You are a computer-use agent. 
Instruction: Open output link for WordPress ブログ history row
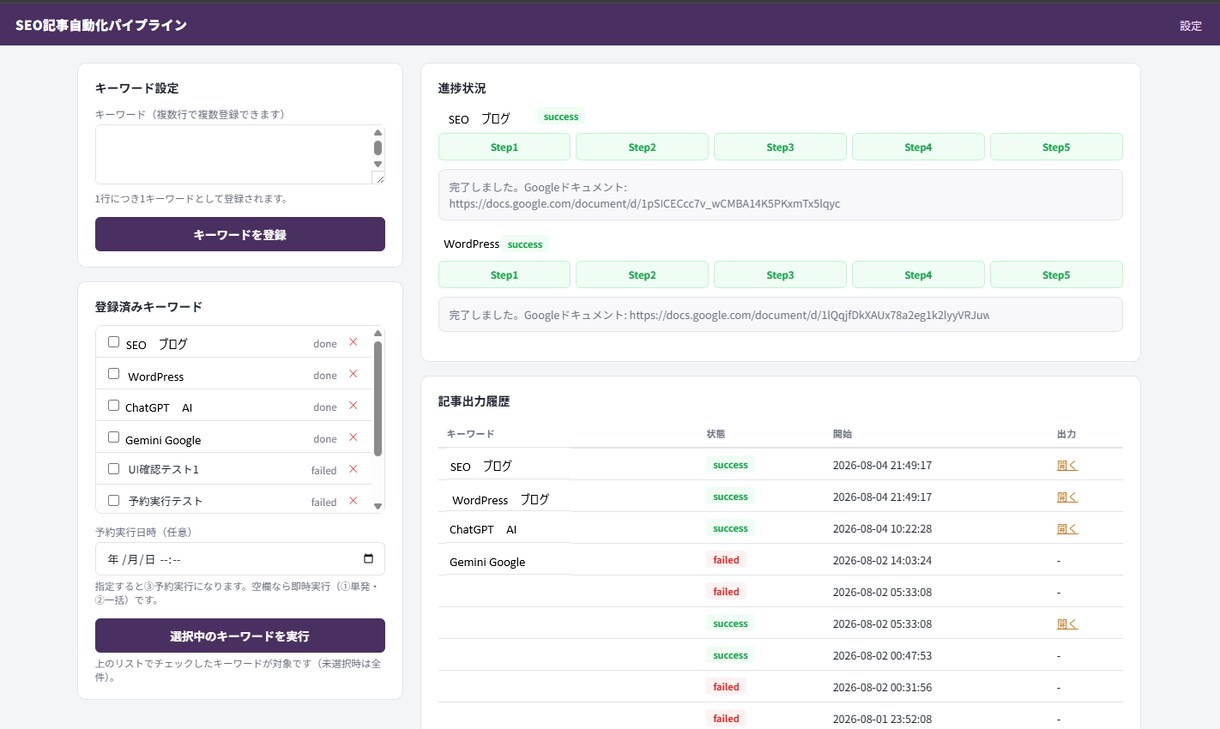tap(1067, 497)
